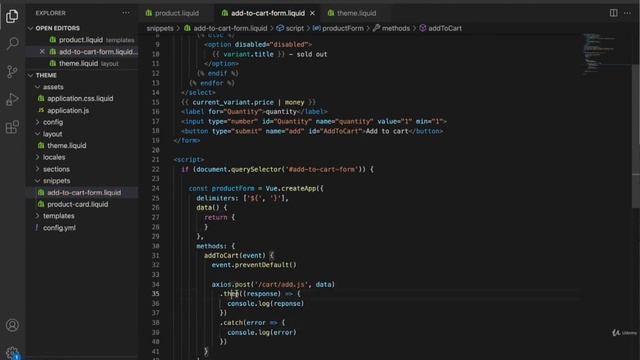640x360 pixels.
Task: Click script breadcrumb segment
Action: 294,28
